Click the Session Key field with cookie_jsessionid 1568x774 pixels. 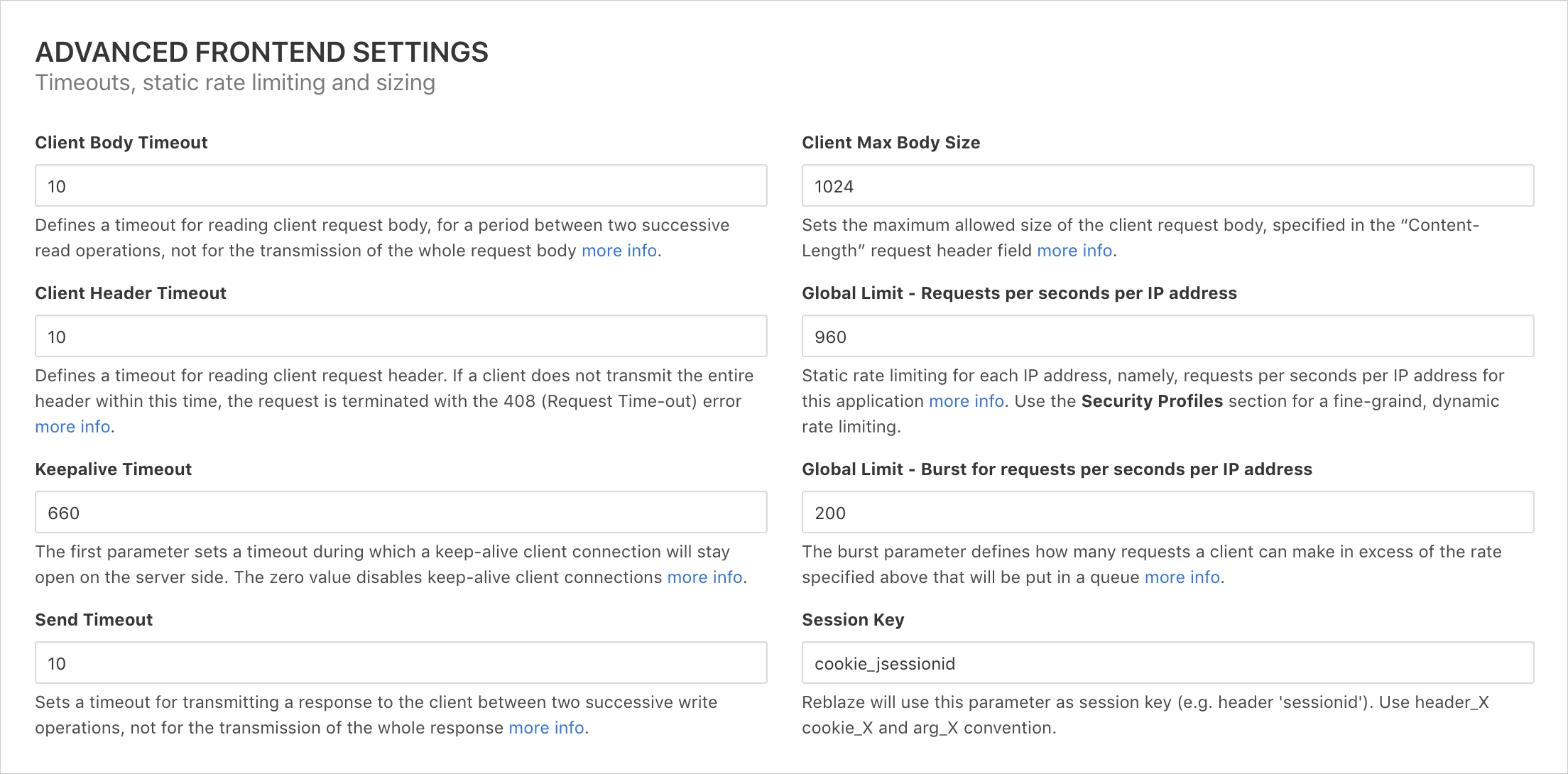click(1167, 663)
